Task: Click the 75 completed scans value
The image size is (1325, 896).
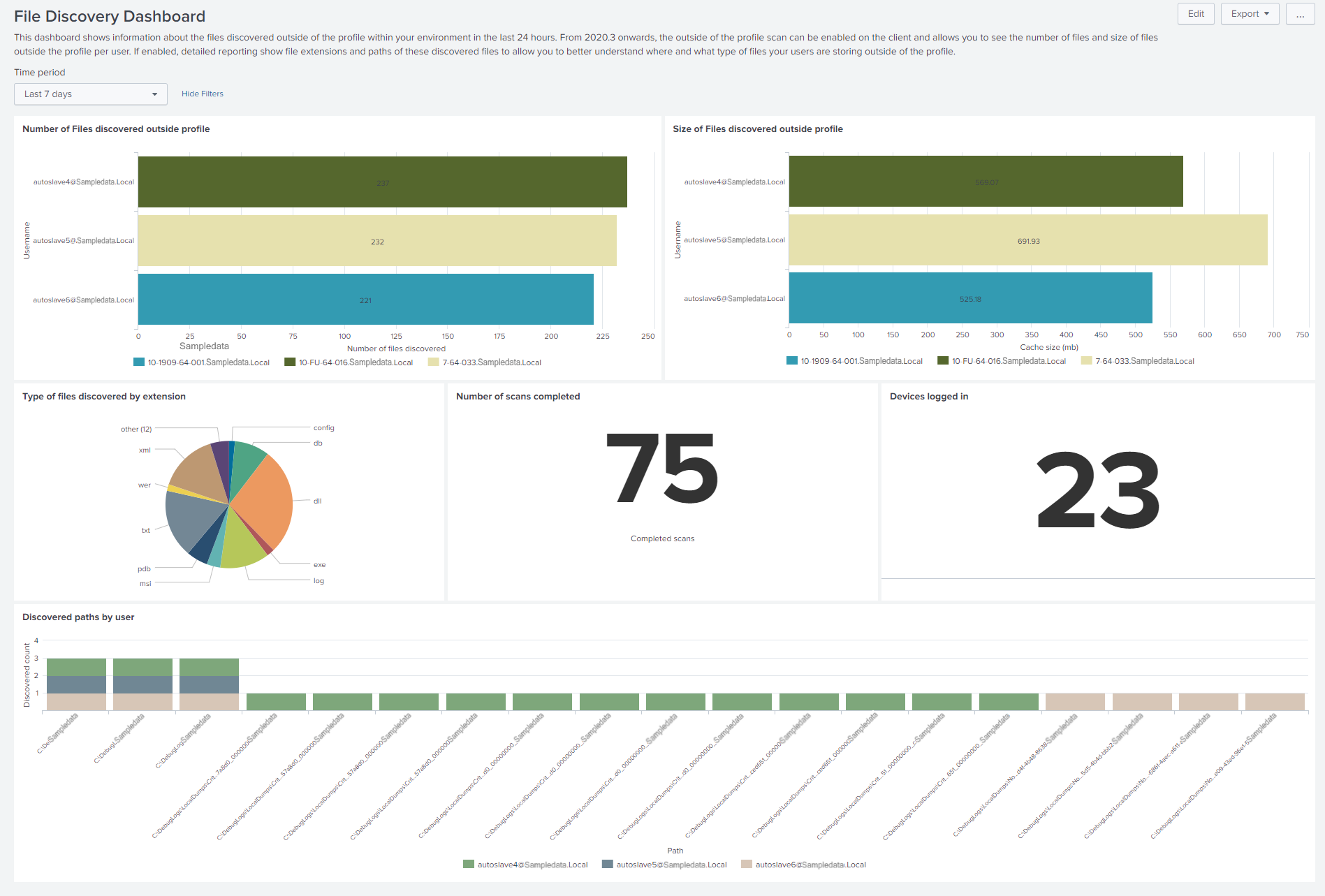Action: (x=662, y=468)
